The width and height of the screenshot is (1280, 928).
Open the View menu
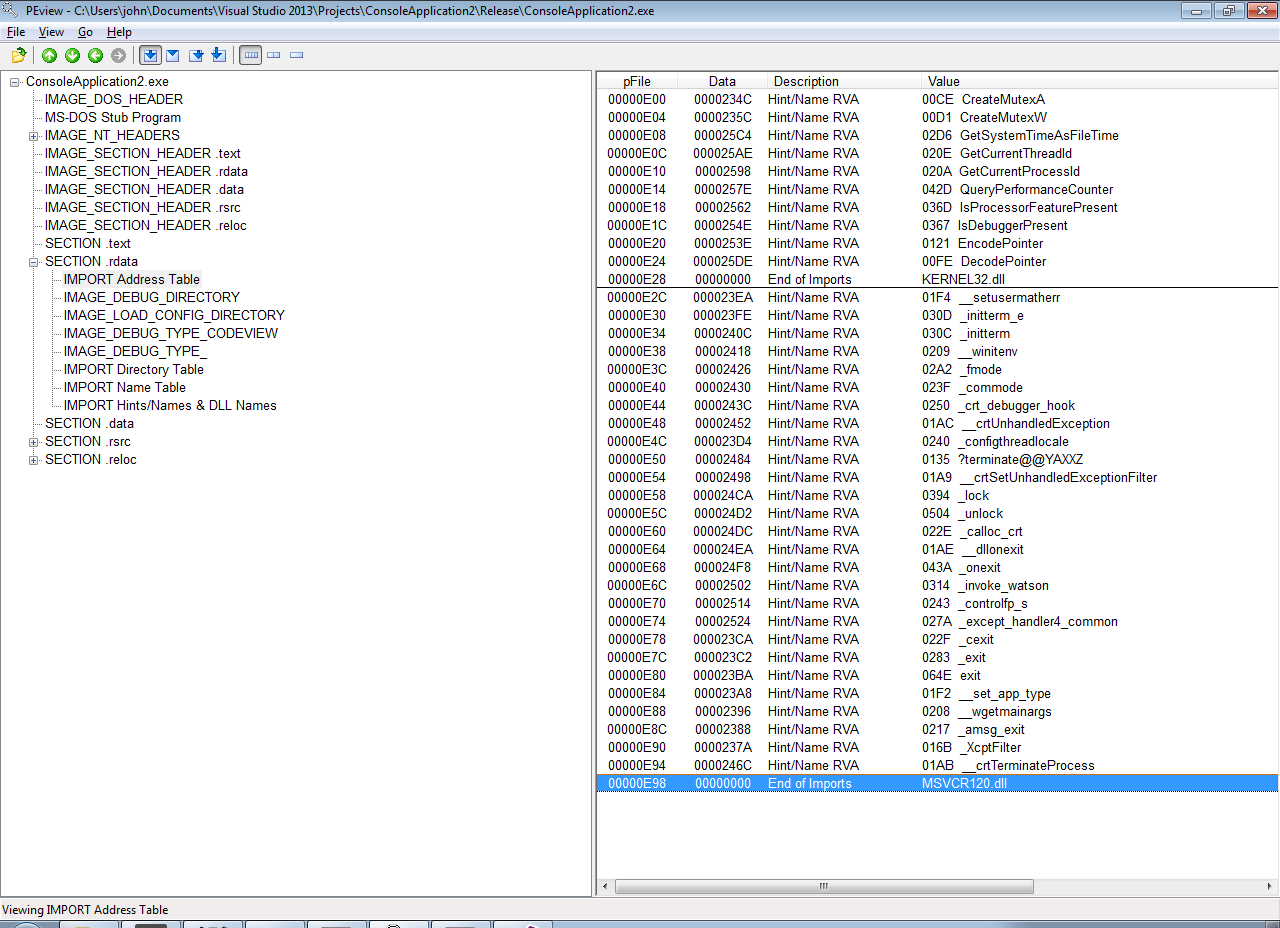51,31
